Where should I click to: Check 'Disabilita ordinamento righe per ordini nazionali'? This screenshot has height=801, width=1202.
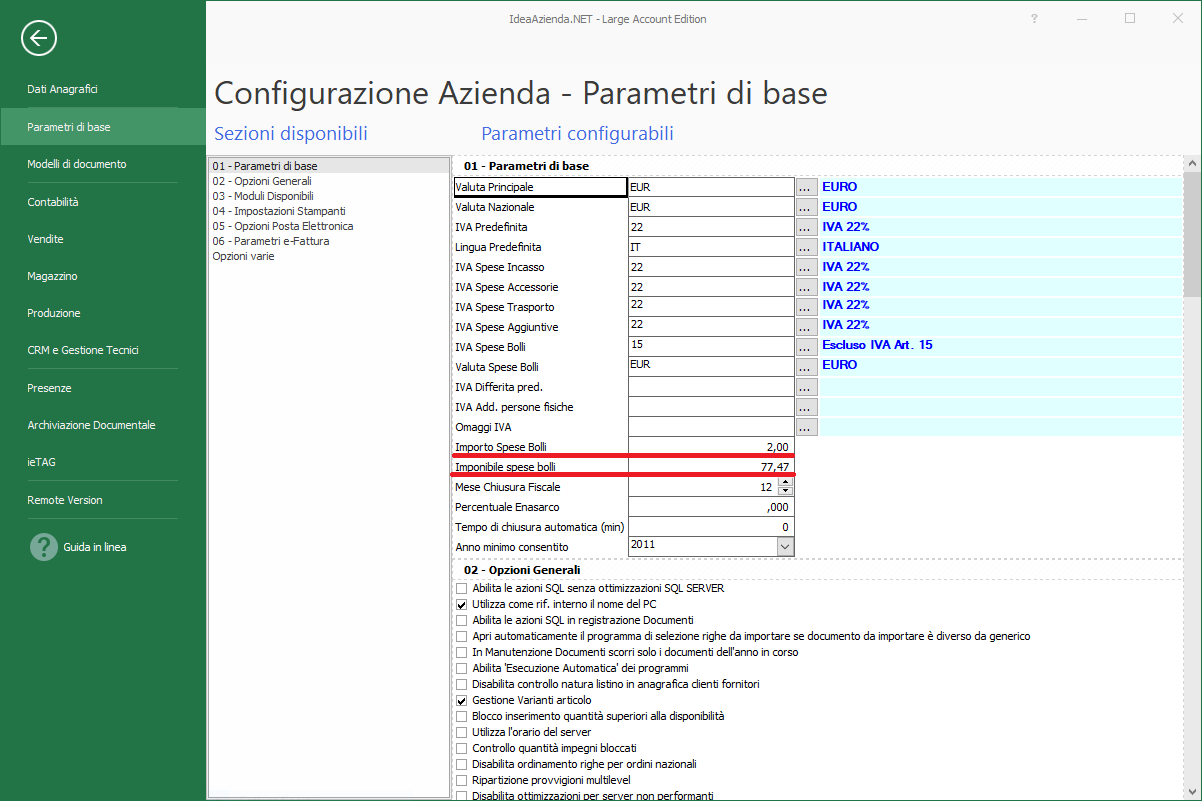[x=461, y=764]
